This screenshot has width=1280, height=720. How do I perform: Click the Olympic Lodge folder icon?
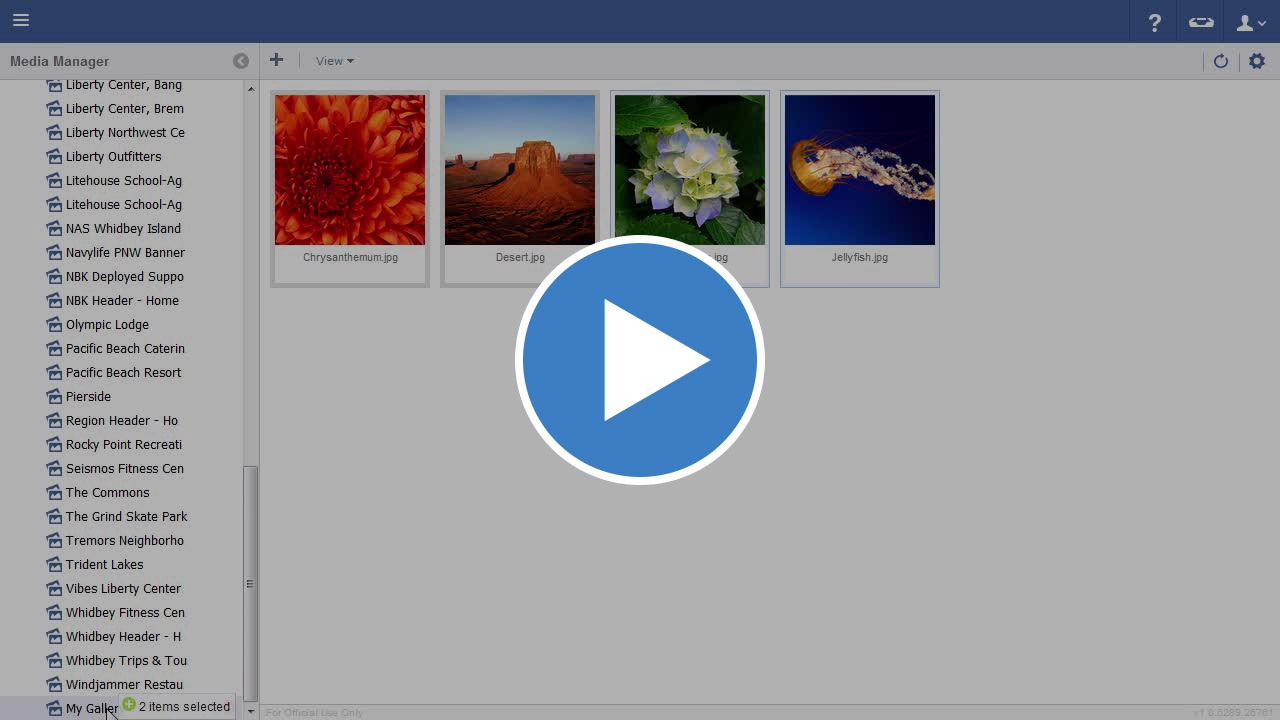[54, 325]
